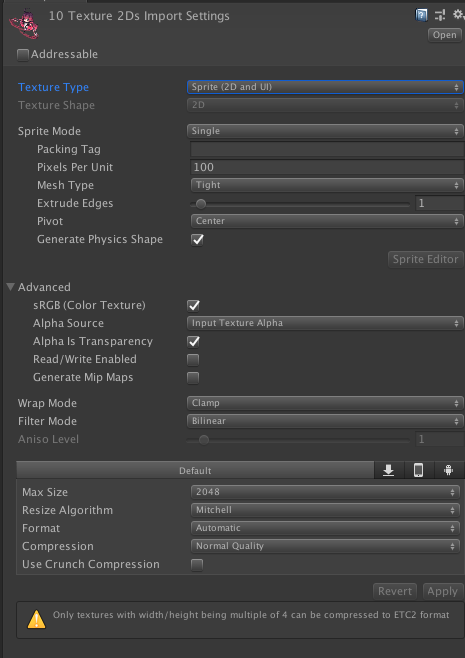
Task: Uncheck Generate Physics Shape
Action: coord(197,240)
